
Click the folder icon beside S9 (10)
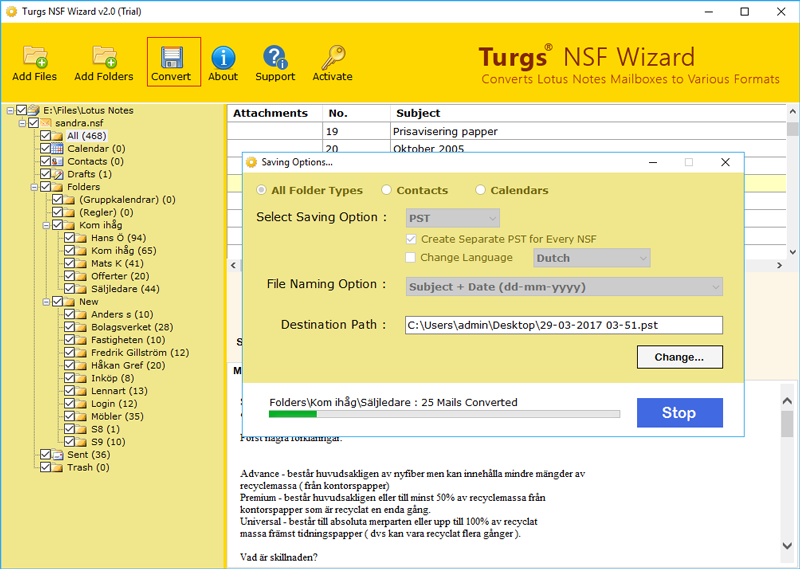[82, 442]
